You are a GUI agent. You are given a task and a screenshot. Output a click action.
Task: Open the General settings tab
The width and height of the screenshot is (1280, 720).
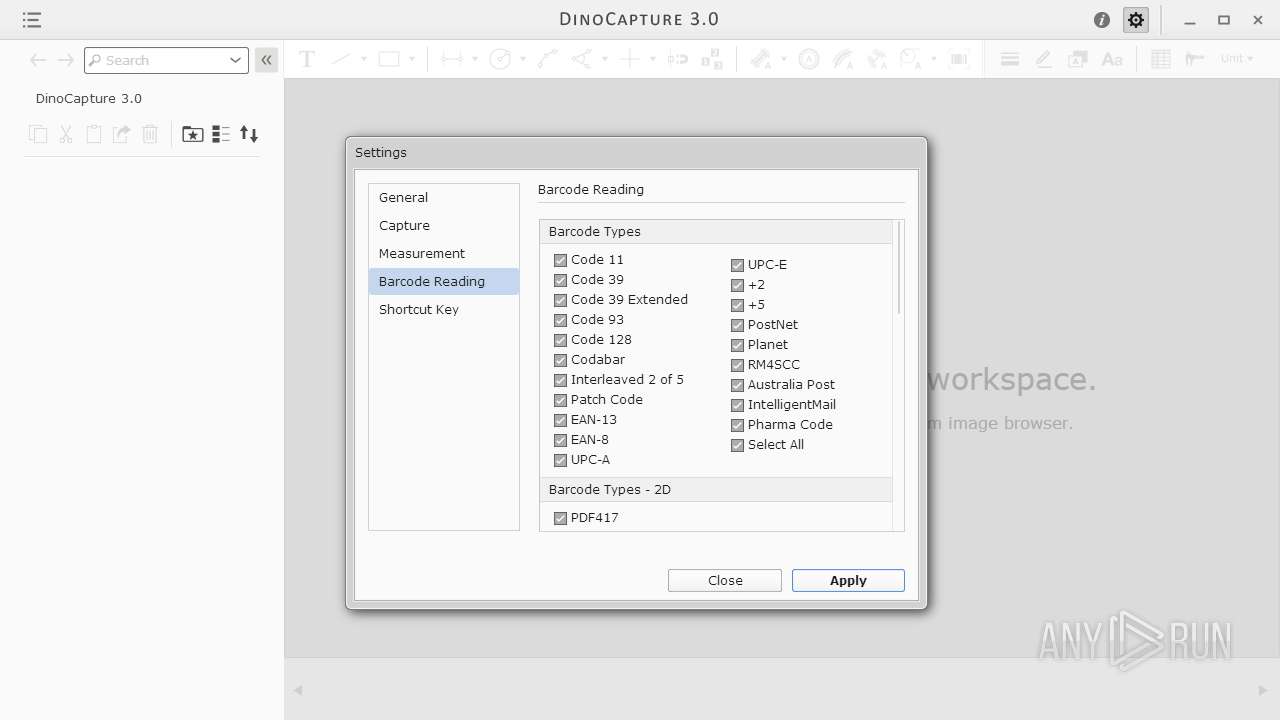pos(444,198)
